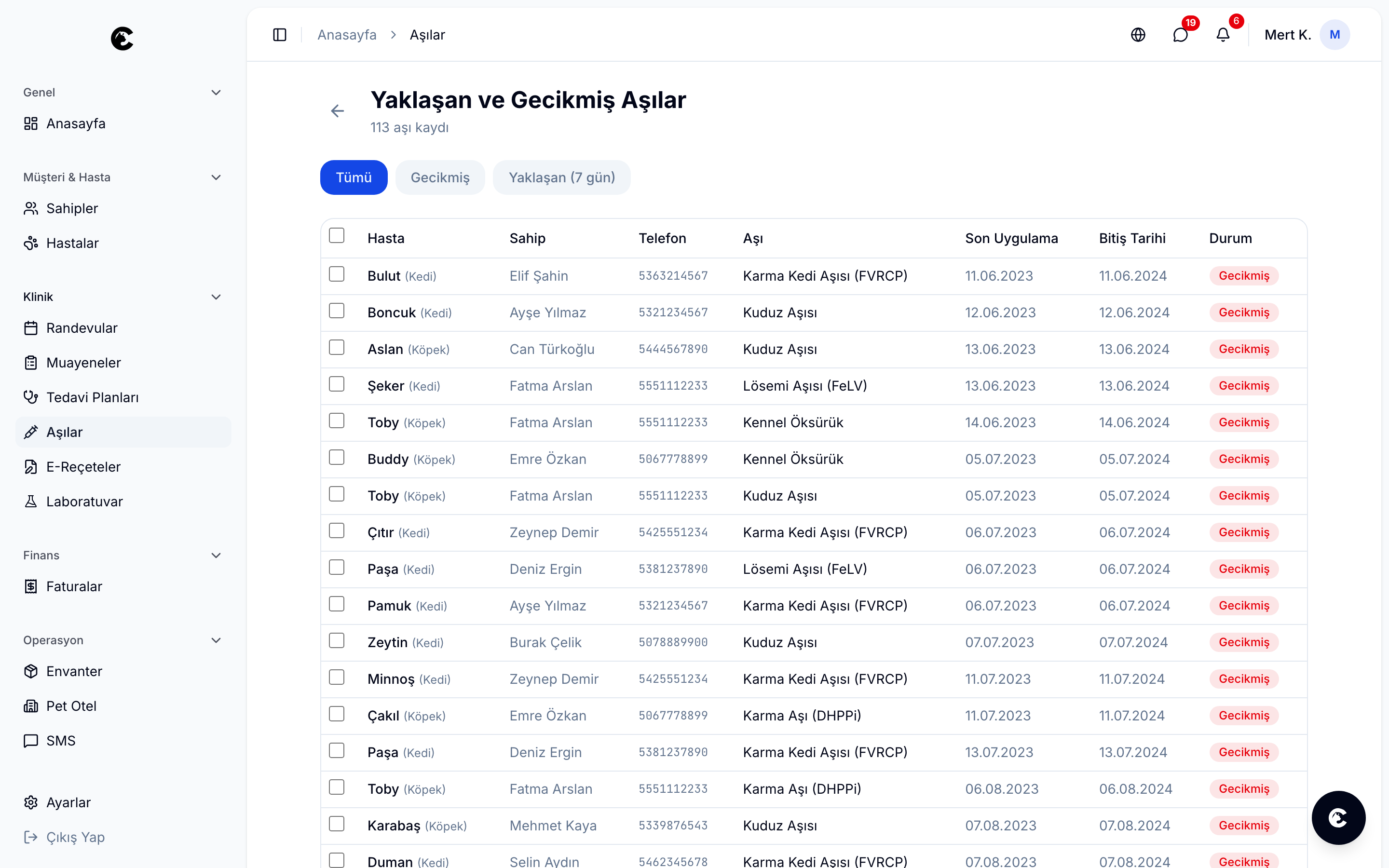
Task: Click Çakıl patient name
Action: coord(383,716)
